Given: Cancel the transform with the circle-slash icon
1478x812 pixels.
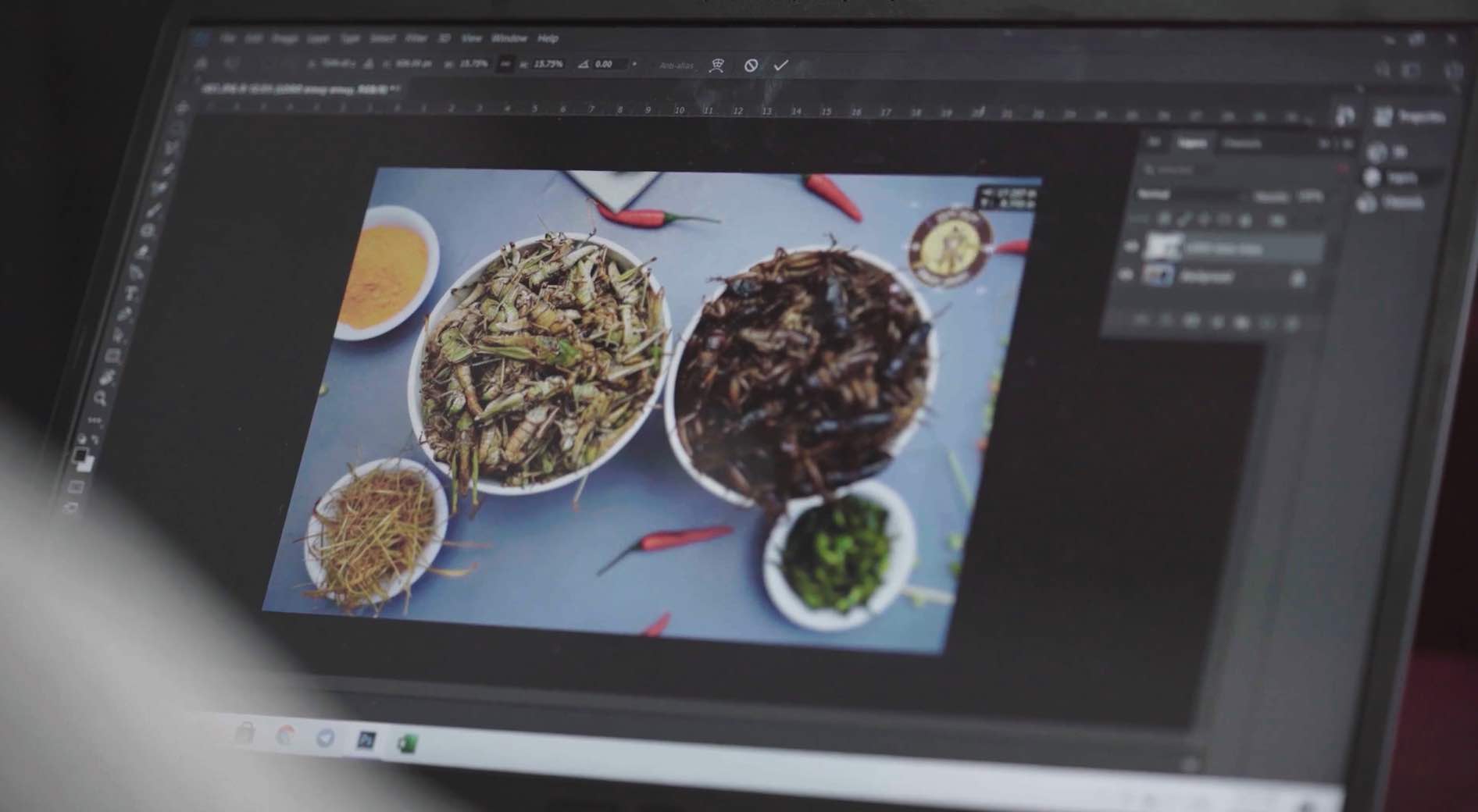Looking at the screenshot, I should tap(751, 66).
